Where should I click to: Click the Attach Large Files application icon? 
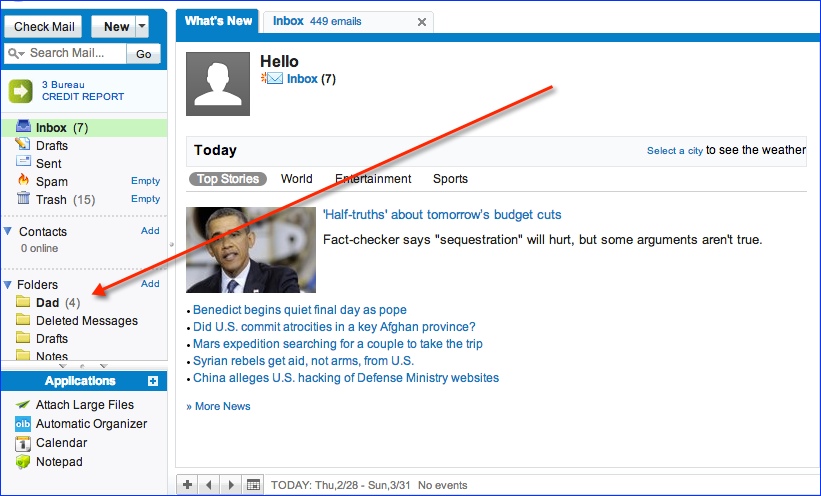tap(23, 405)
